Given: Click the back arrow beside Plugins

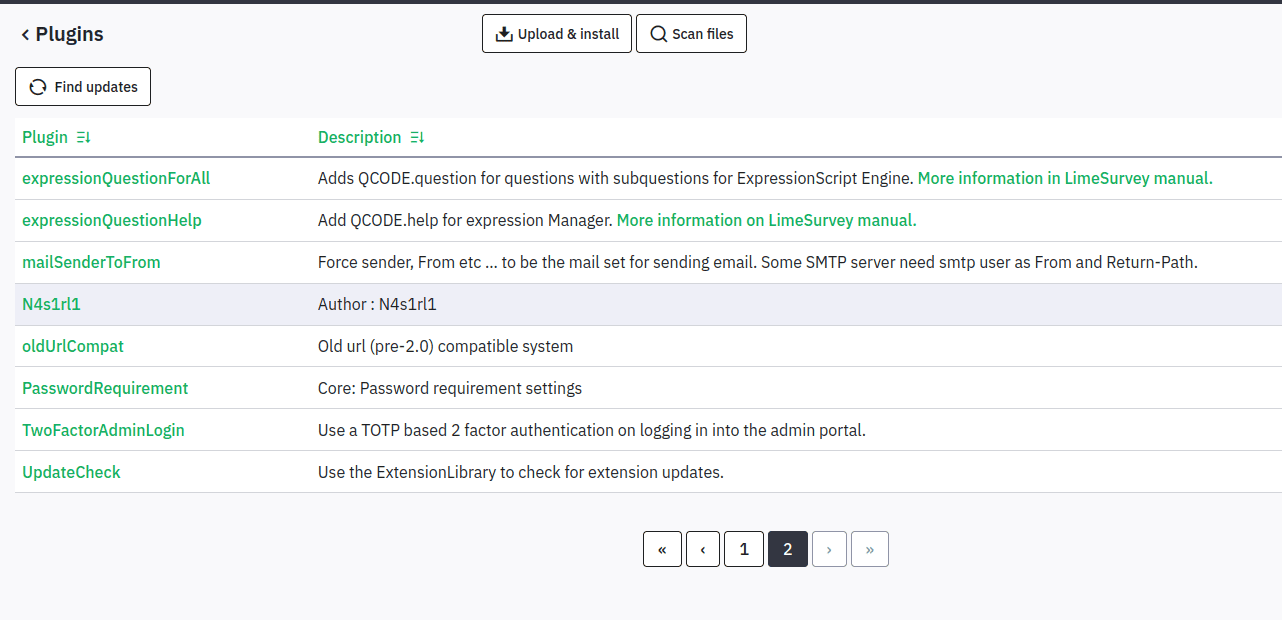Looking at the screenshot, I should (x=25, y=35).
